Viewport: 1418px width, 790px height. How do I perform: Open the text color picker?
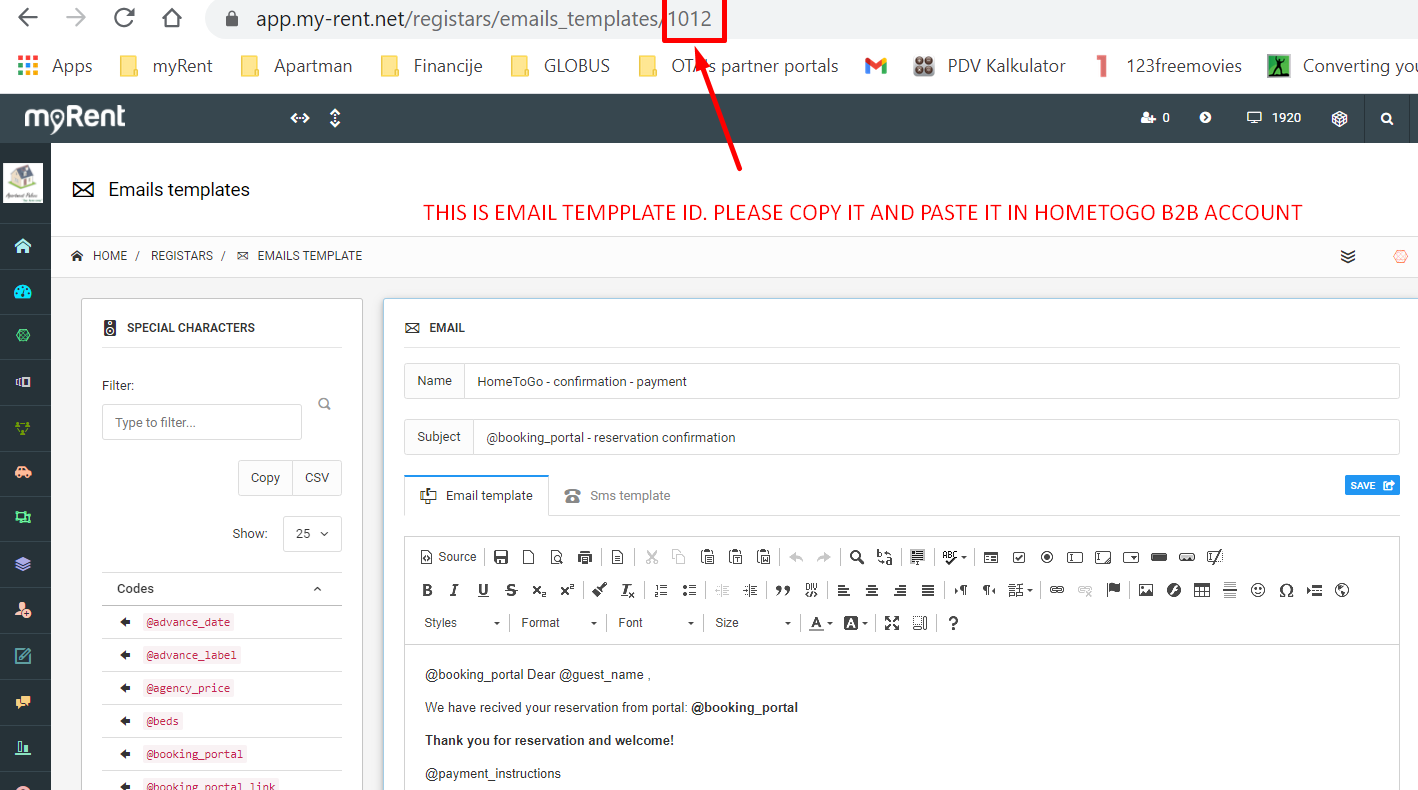[x=820, y=623]
